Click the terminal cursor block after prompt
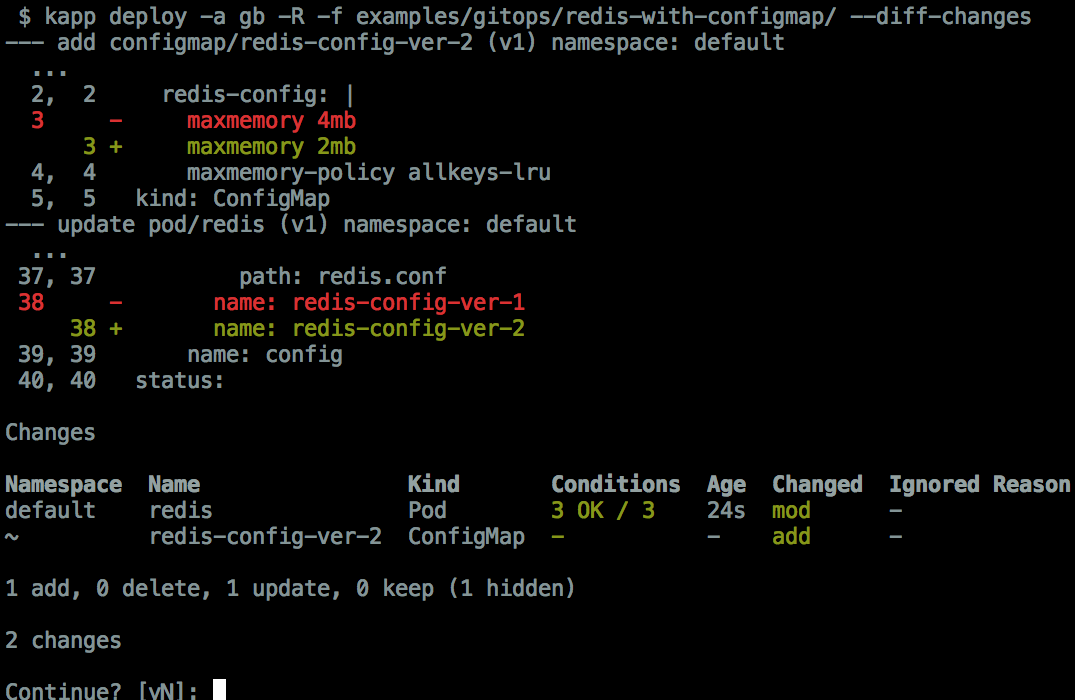Viewport: 1075px width, 700px height. [219, 690]
